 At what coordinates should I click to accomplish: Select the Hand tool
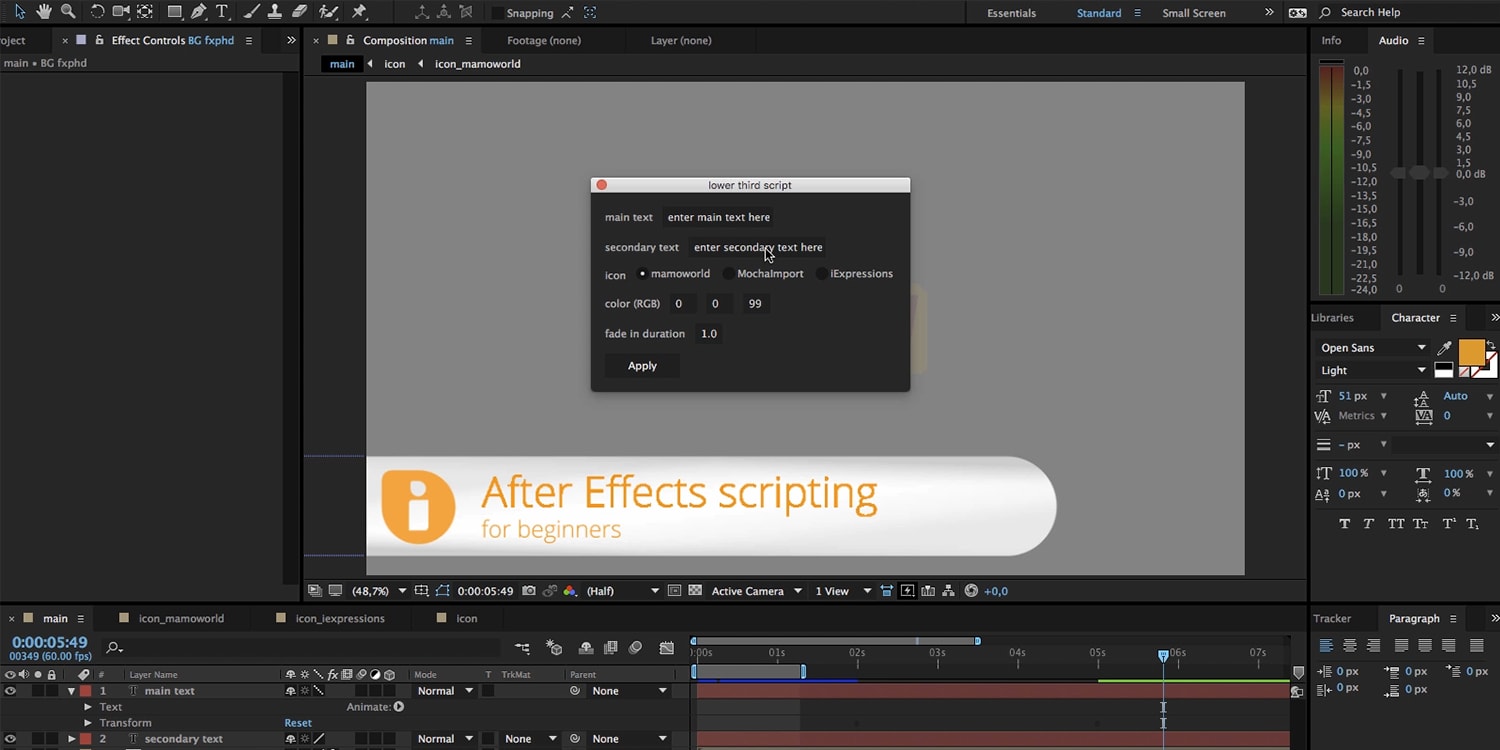44,12
